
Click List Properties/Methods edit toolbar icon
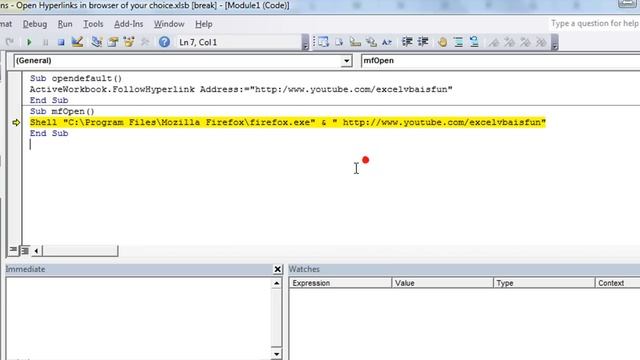coord(323,42)
